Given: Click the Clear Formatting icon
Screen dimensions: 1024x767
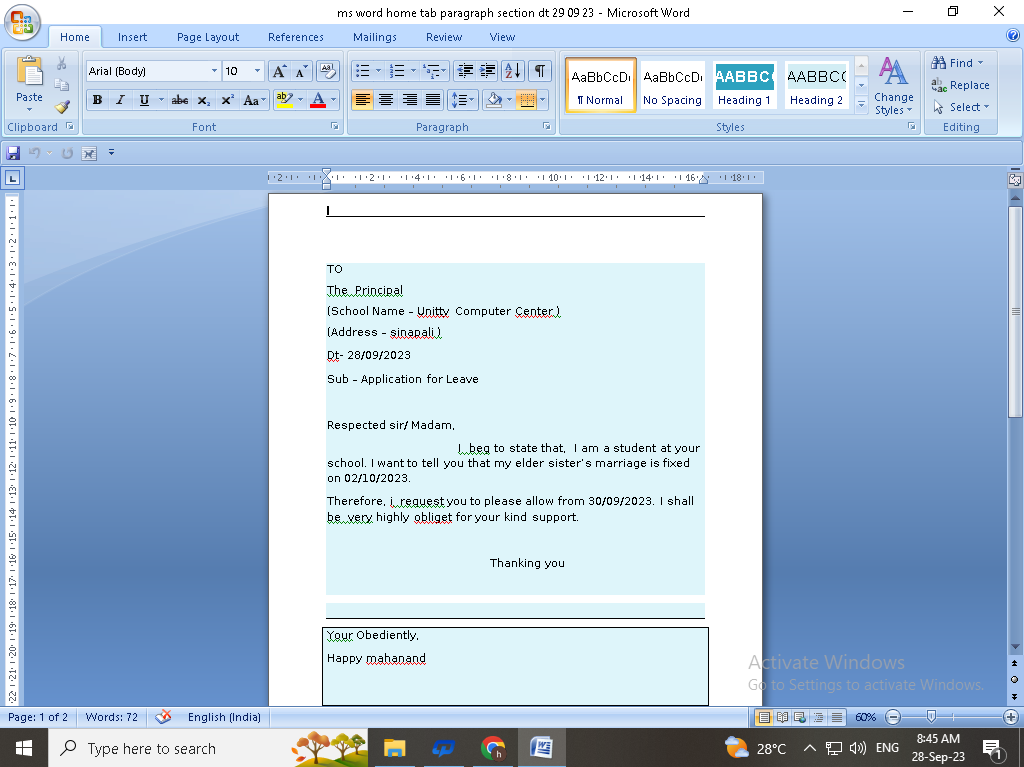Looking at the screenshot, I should click(x=328, y=71).
